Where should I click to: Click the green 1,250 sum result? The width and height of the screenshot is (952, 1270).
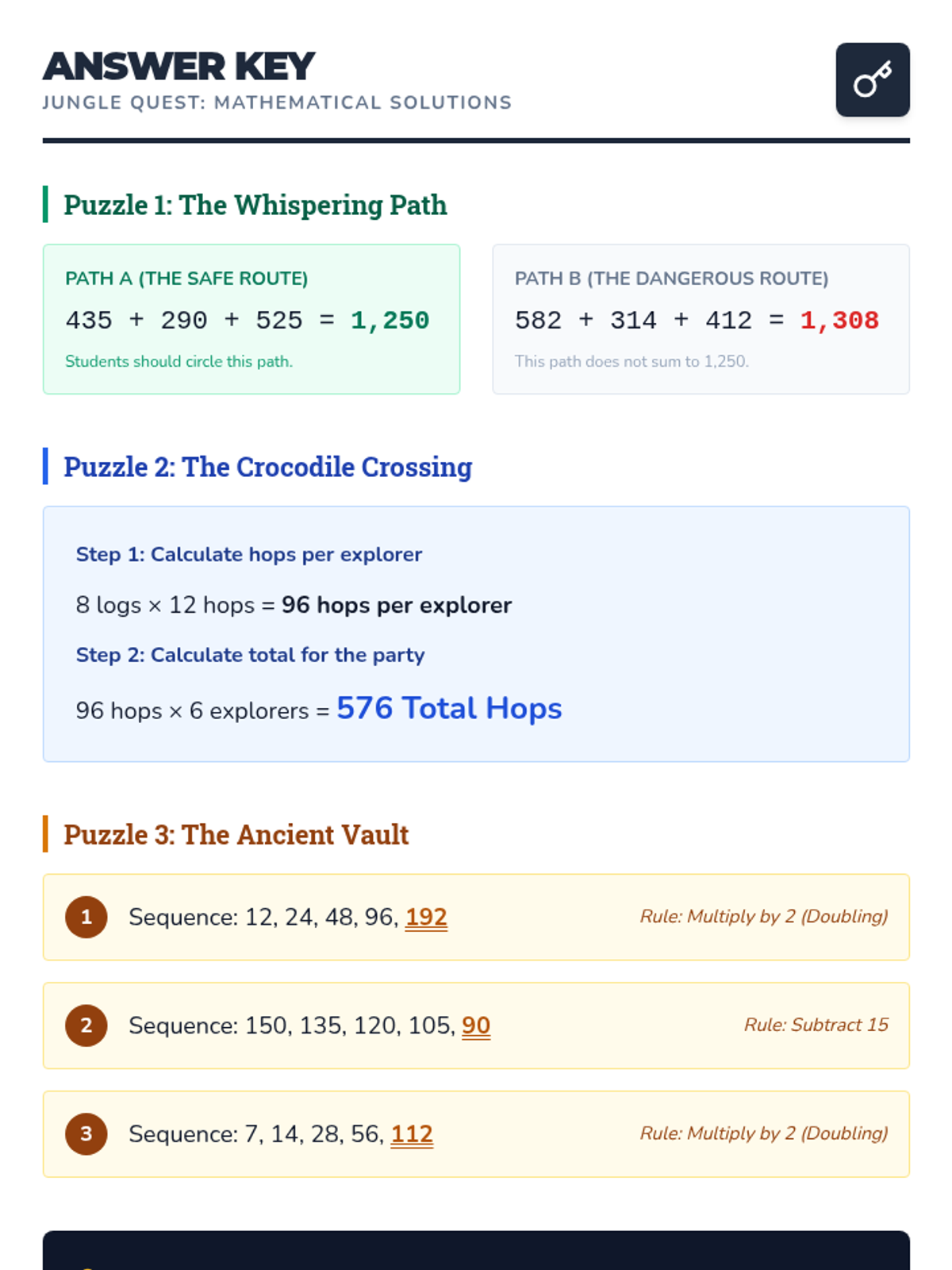(x=390, y=321)
